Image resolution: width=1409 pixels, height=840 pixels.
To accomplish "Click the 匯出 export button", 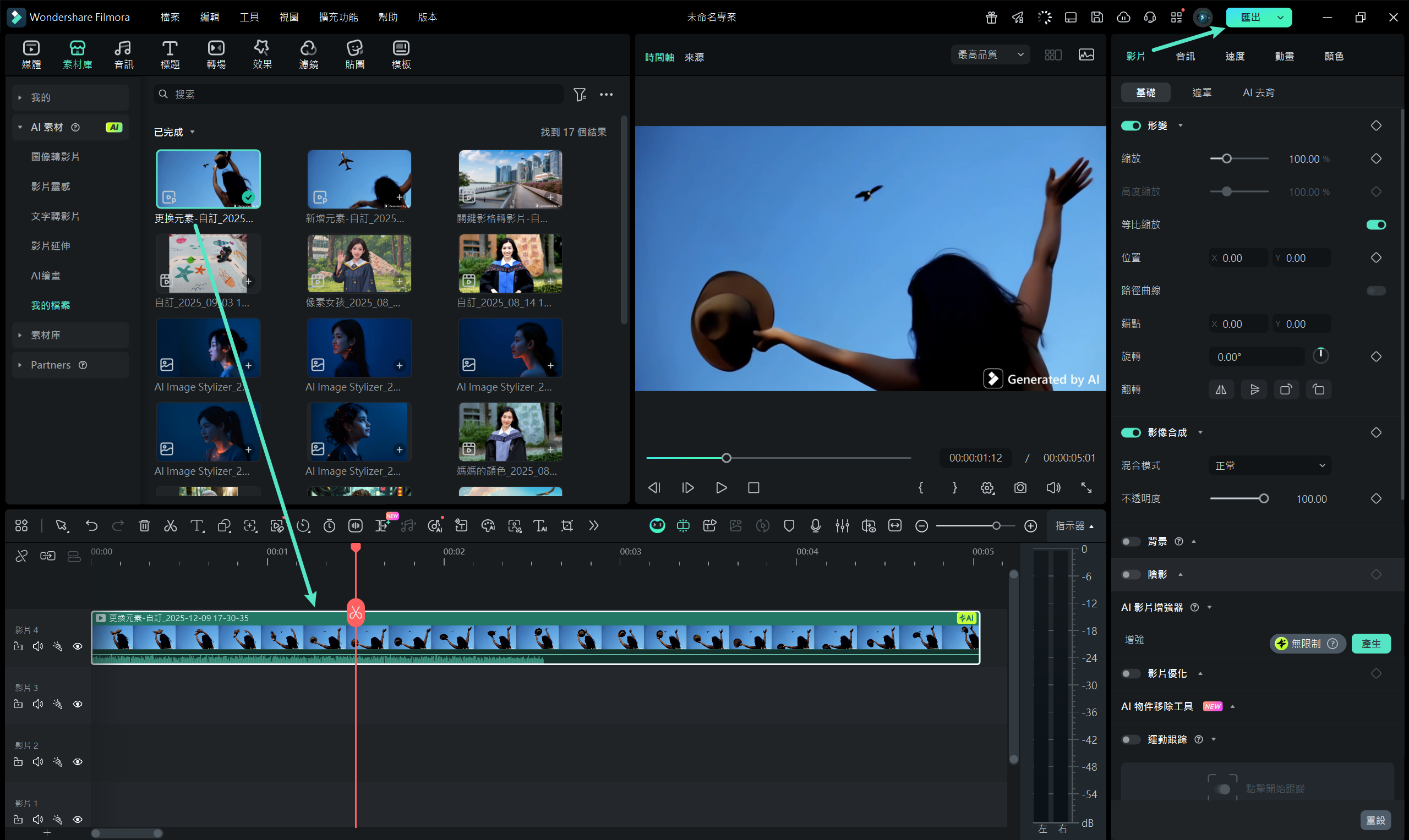I will (x=1250, y=17).
